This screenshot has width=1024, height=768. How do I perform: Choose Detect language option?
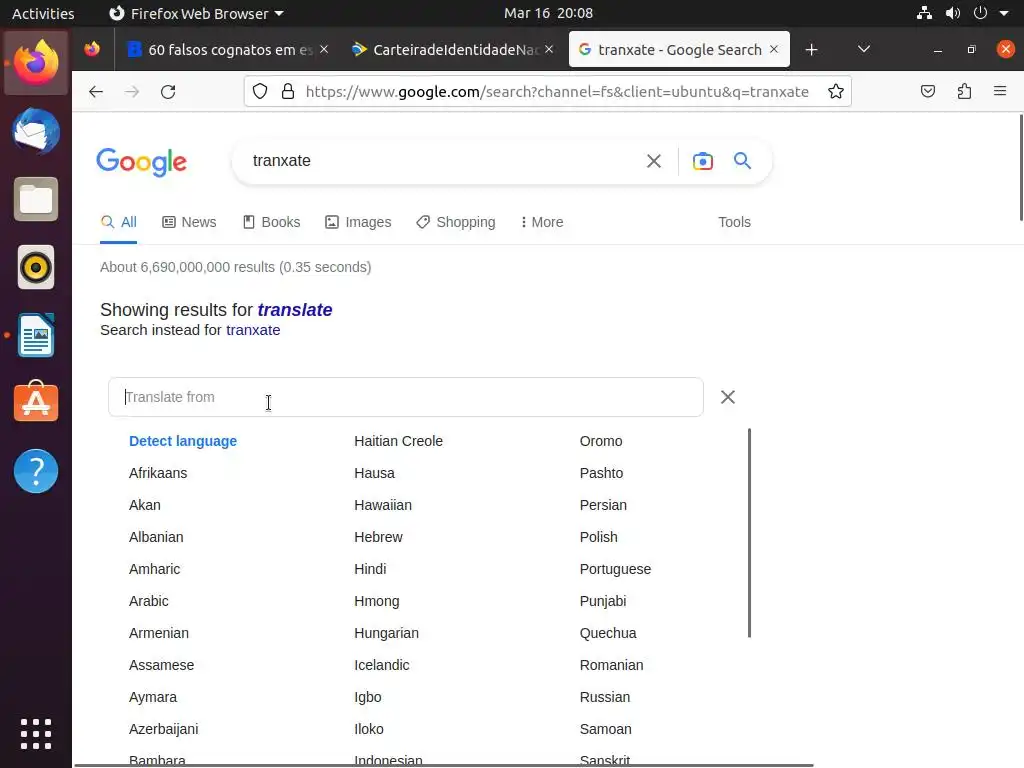click(x=183, y=441)
